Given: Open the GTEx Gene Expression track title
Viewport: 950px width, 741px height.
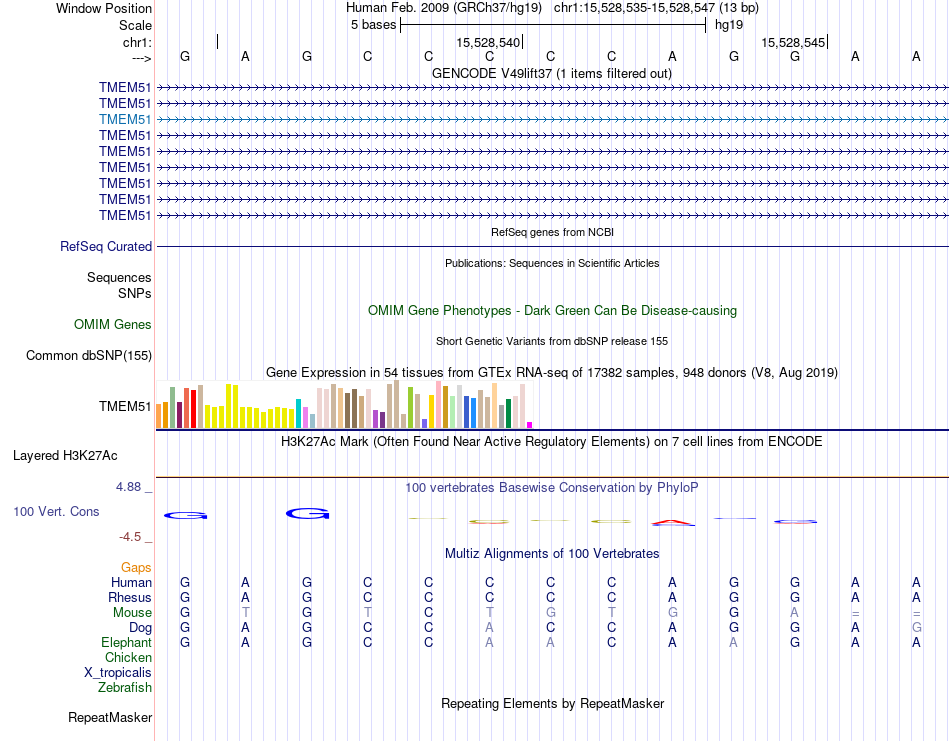Looking at the screenshot, I should point(552,373).
